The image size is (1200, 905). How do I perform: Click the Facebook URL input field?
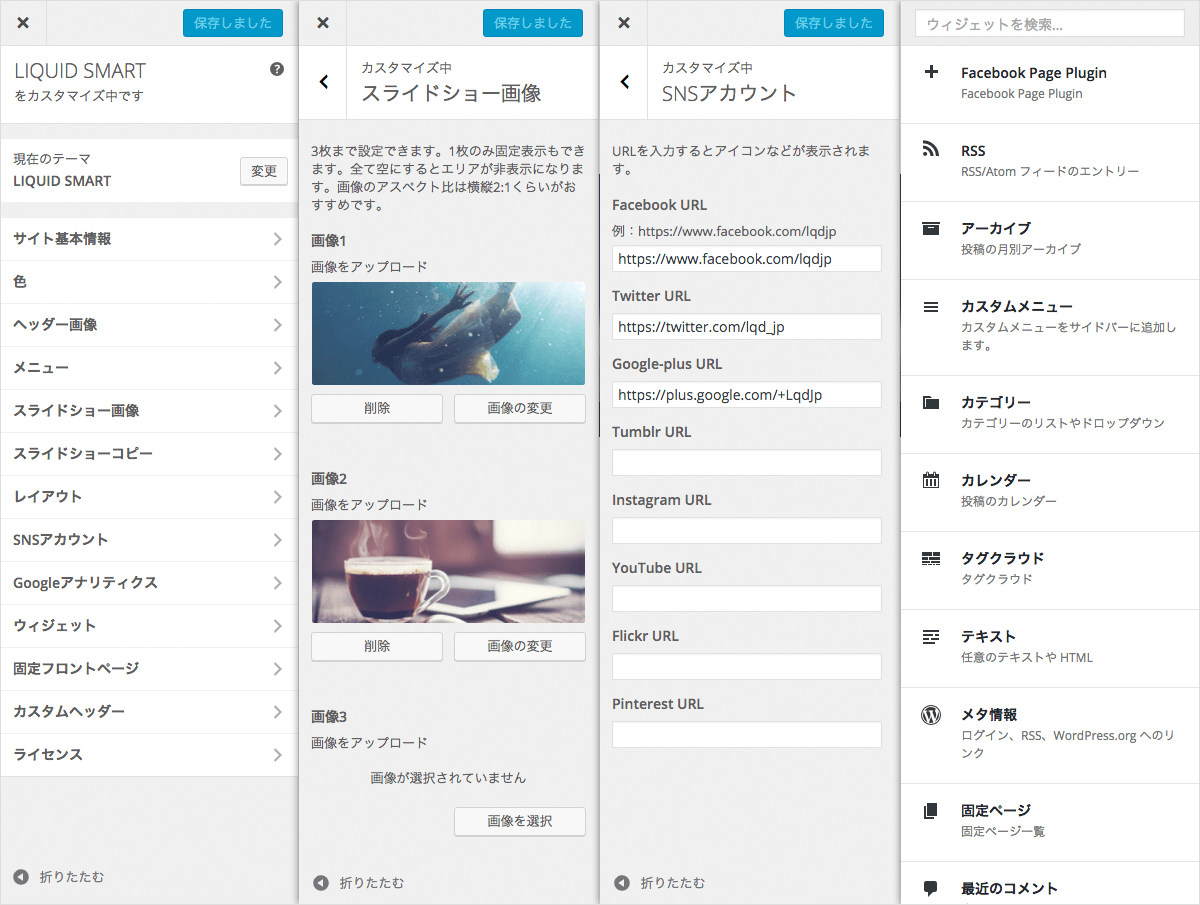coord(747,259)
